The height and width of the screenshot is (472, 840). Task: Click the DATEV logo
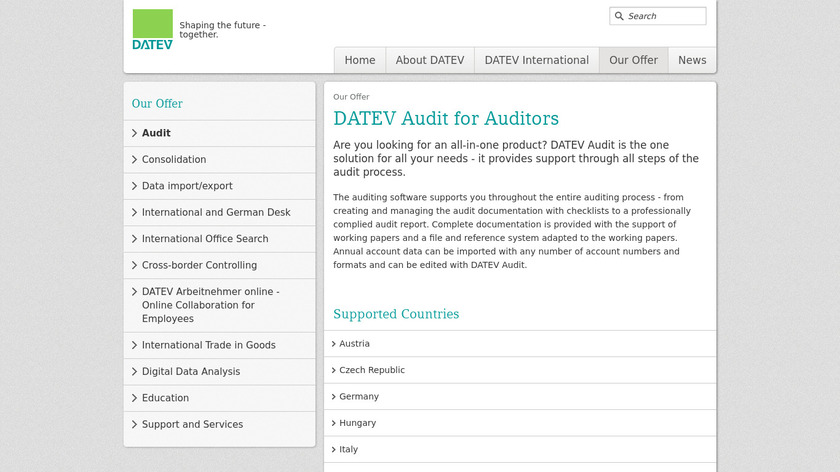pyautogui.click(x=152, y=29)
